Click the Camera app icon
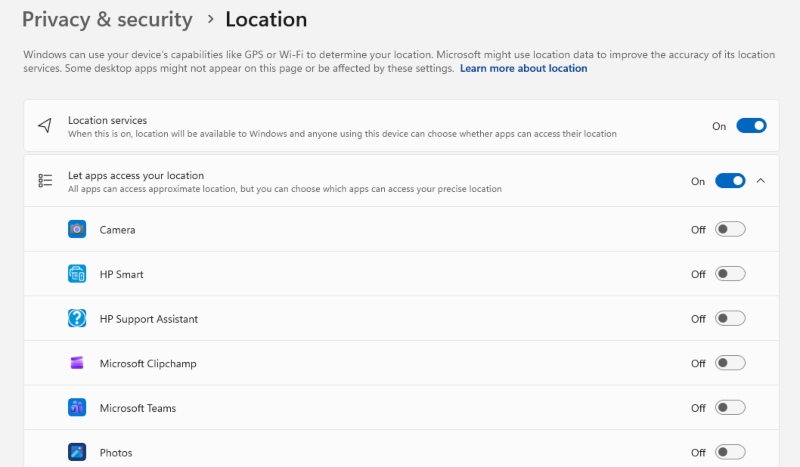 77,230
